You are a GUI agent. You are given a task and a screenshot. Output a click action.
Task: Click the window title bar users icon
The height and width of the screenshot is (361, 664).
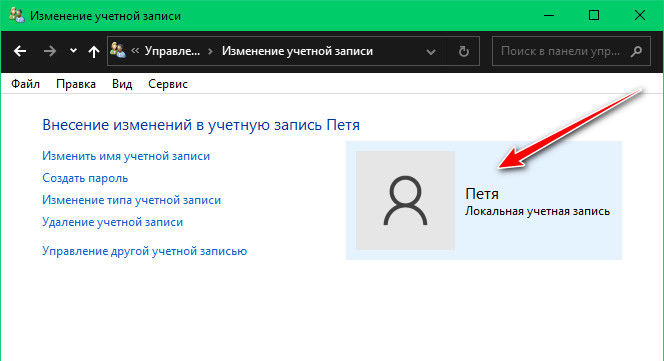17,15
